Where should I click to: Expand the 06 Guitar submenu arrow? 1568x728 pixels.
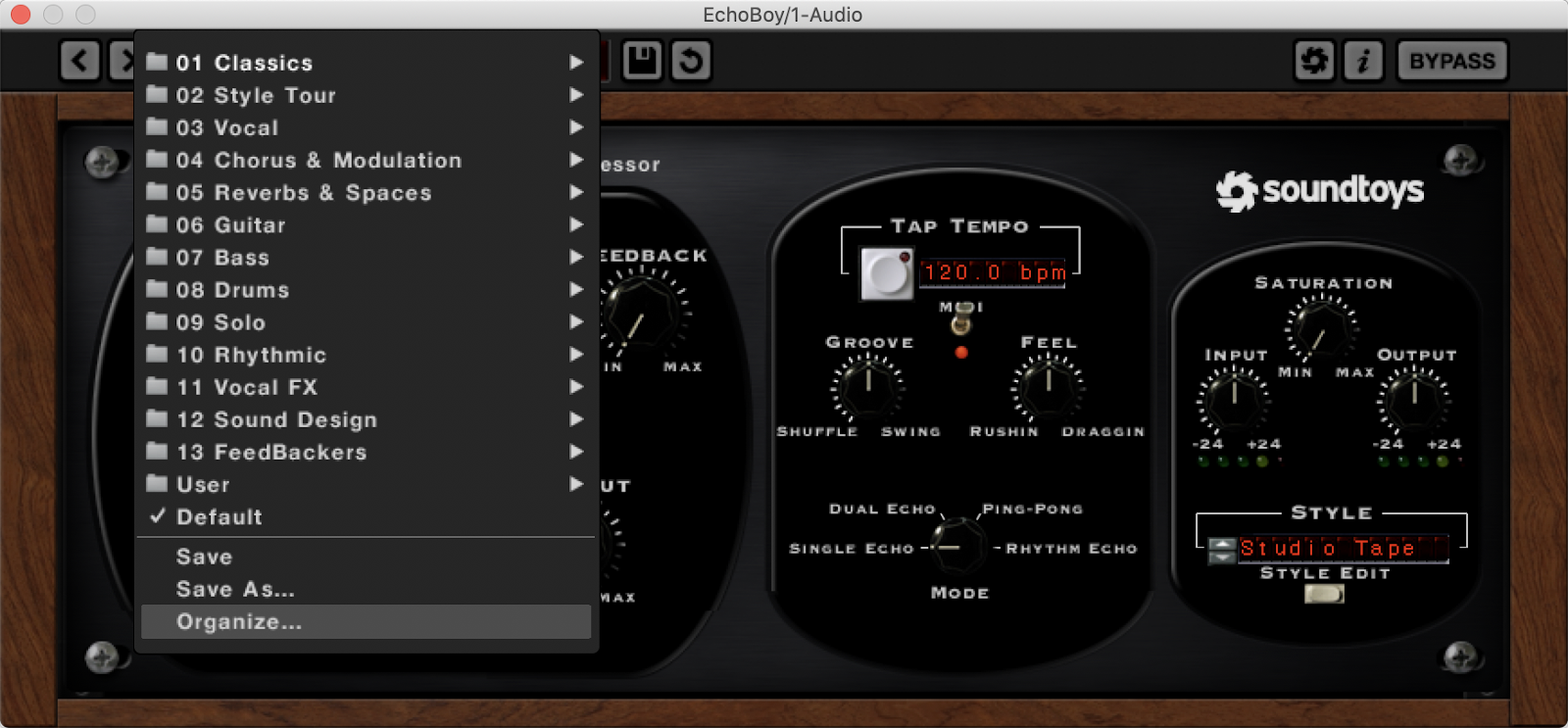coord(576,224)
